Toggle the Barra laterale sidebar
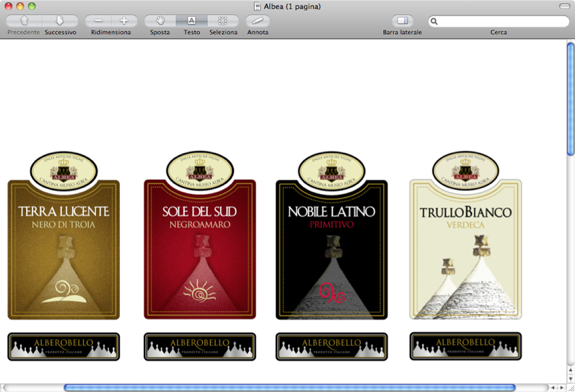 402,21
